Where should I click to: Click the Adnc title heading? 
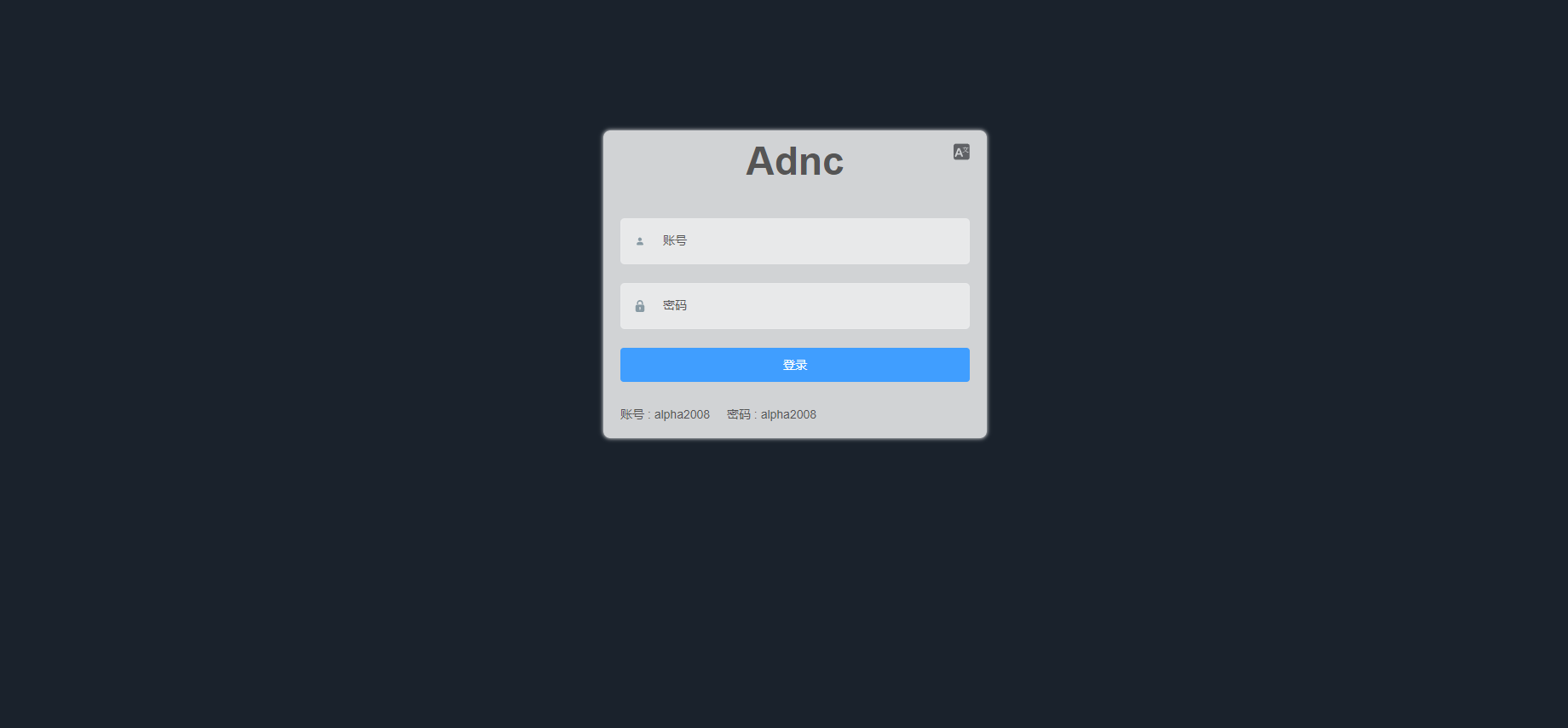pyautogui.click(x=795, y=161)
